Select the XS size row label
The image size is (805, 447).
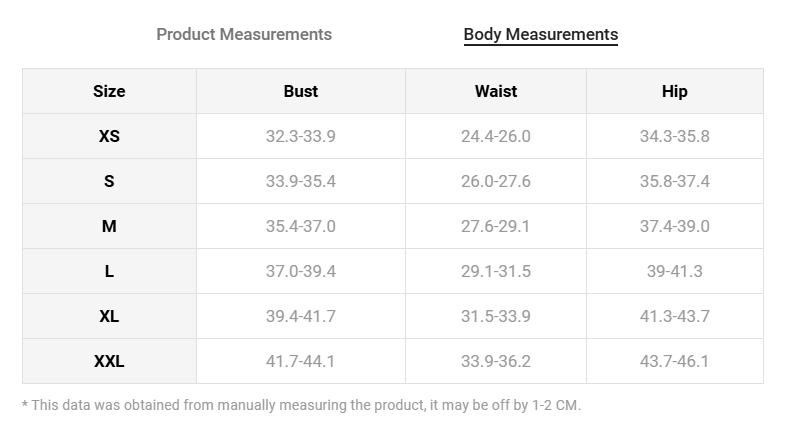pyautogui.click(x=109, y=136)
